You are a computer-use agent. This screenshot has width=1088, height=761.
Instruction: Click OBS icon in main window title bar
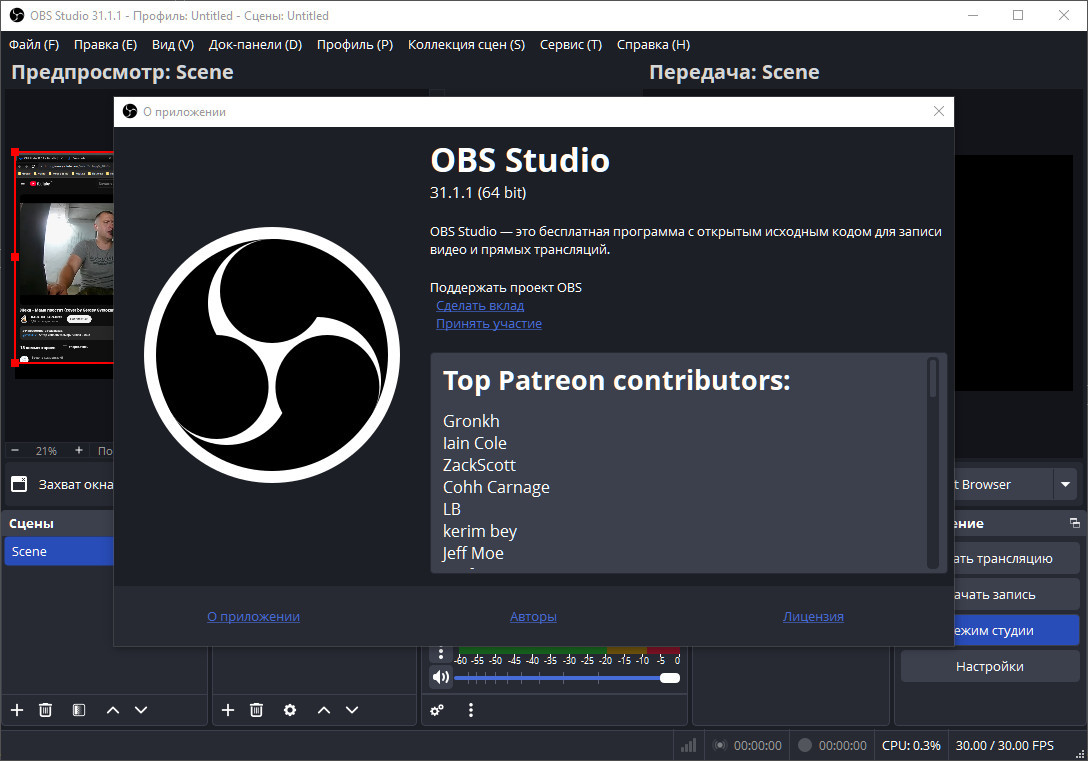click(x=17, y=15)
